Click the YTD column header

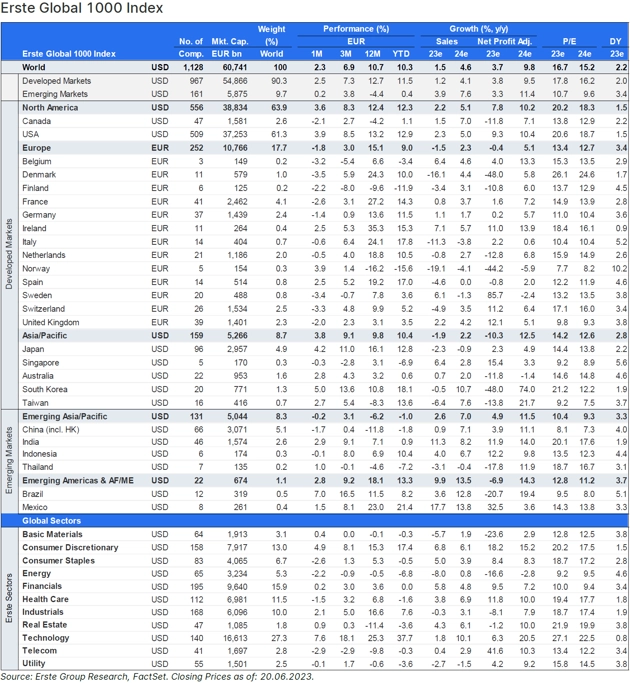[401, 54]
